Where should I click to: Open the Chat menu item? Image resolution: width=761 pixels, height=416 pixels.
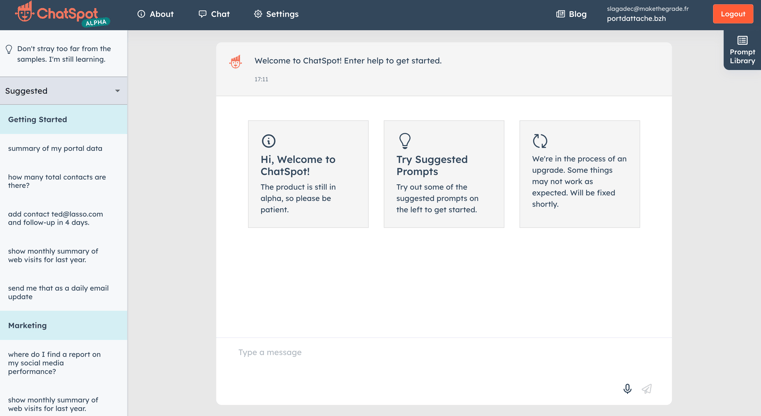[214, 14]
